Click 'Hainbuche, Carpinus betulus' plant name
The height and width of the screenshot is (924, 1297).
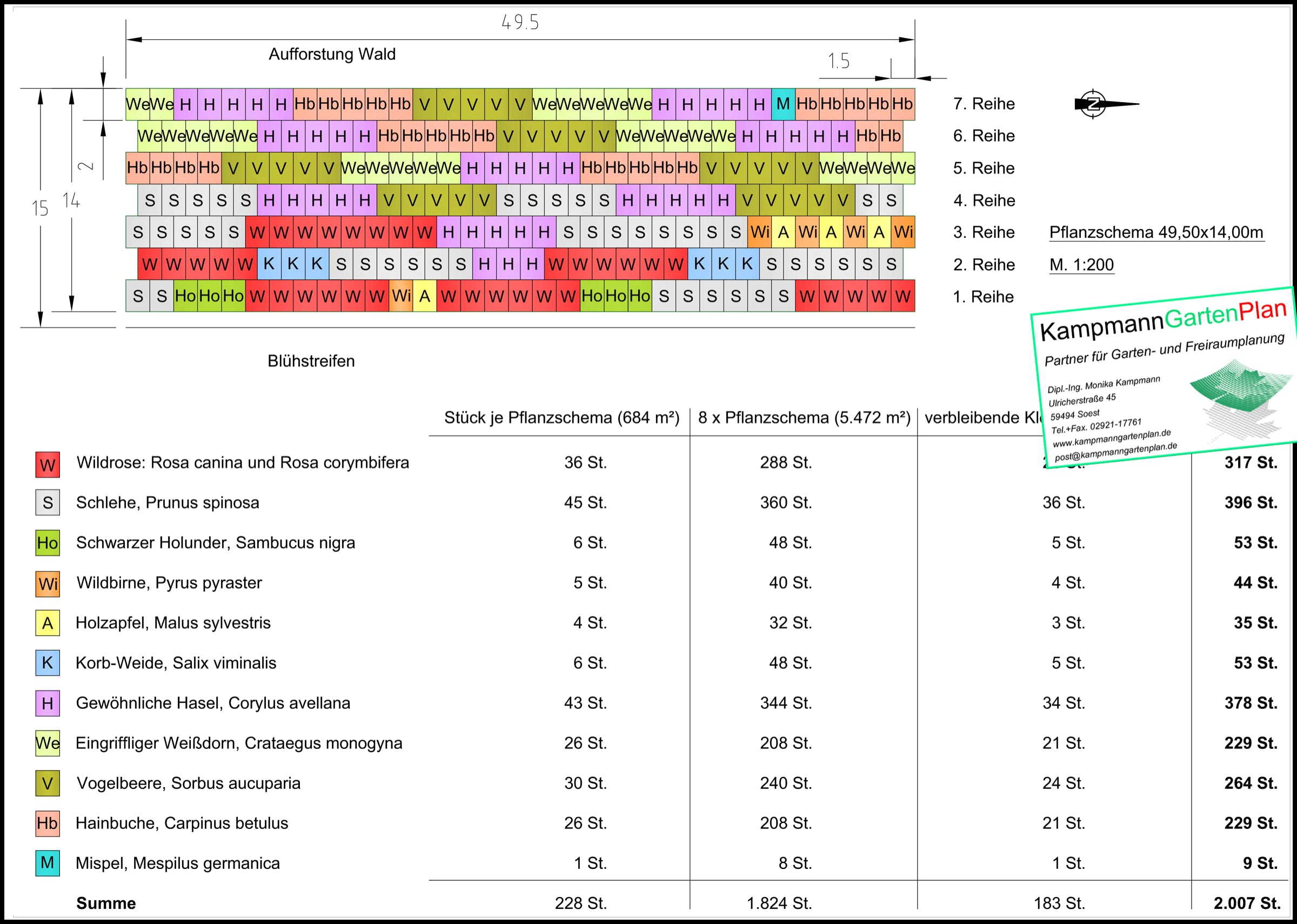click(182, 823)
